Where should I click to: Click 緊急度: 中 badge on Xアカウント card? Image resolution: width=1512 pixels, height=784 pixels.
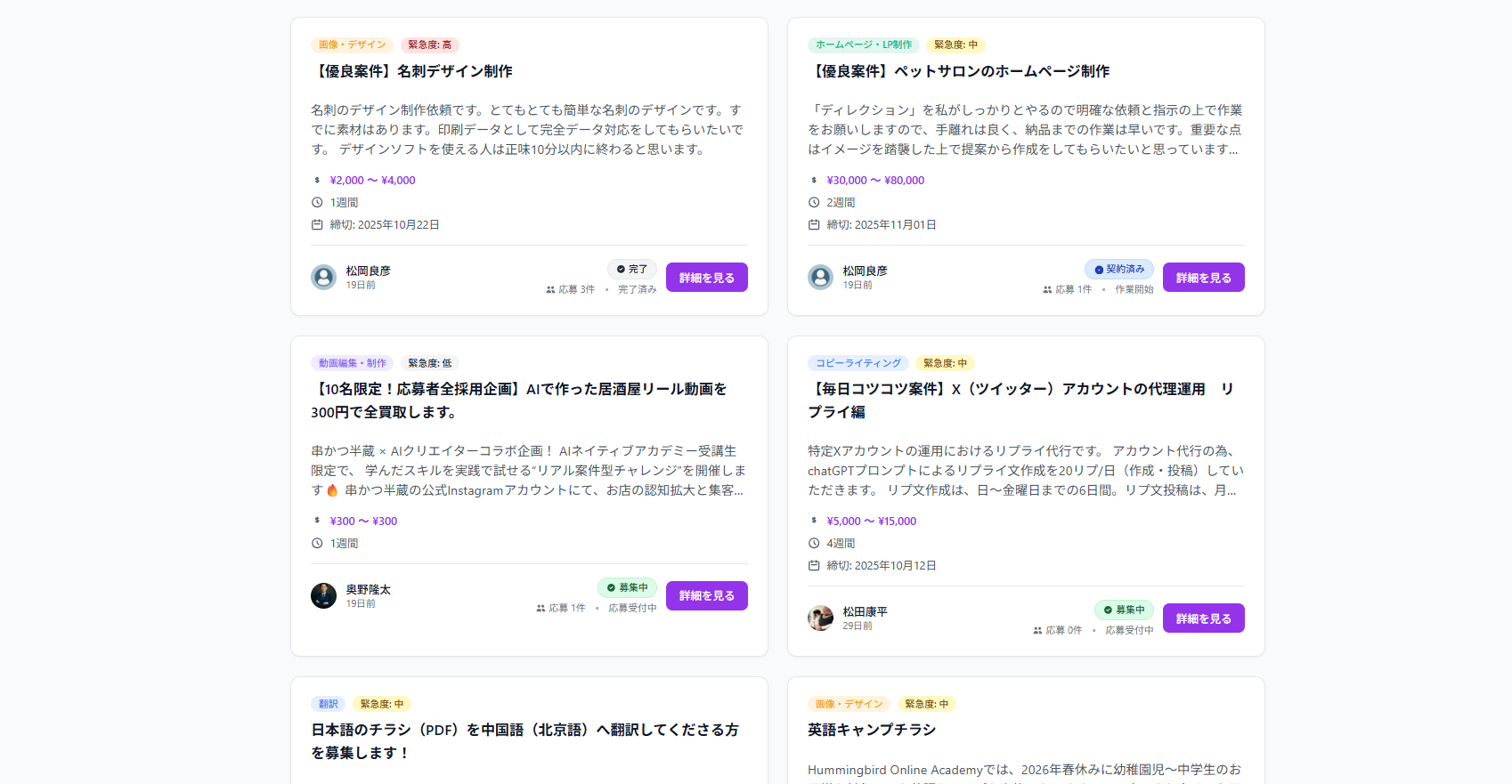pos(945,363)
